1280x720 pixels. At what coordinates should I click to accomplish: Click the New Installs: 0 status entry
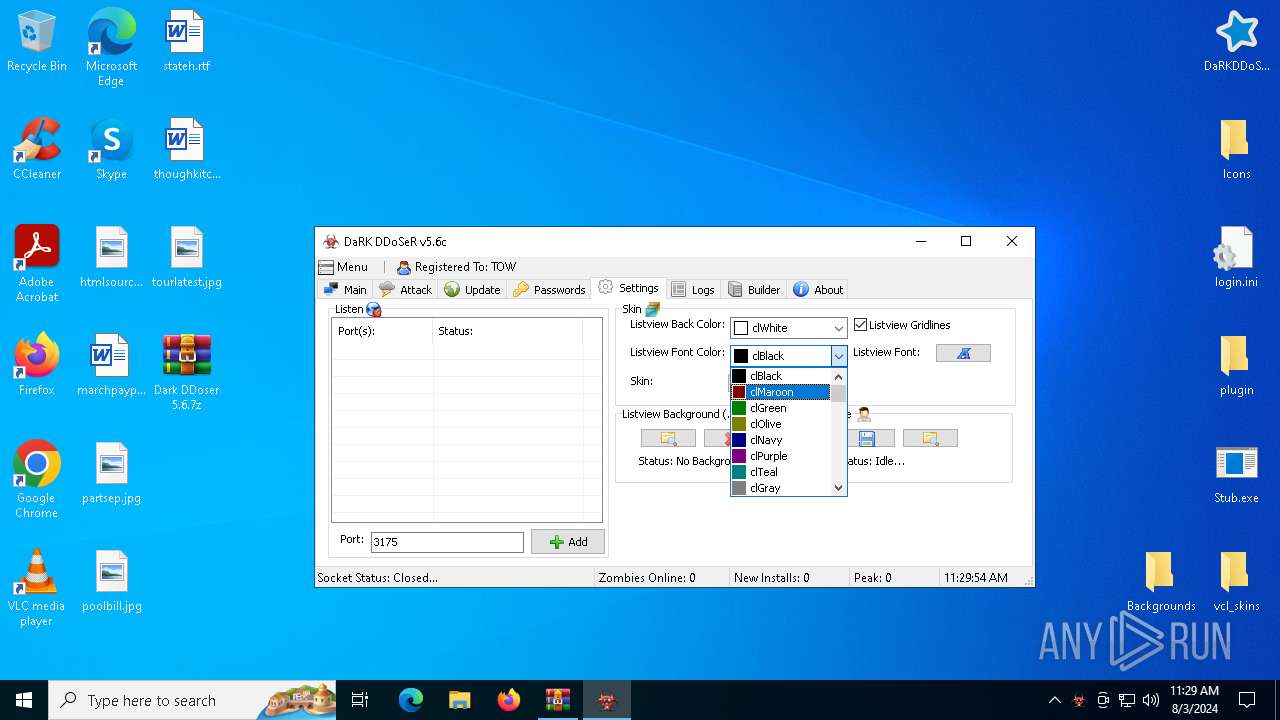[x=772, y=578]
